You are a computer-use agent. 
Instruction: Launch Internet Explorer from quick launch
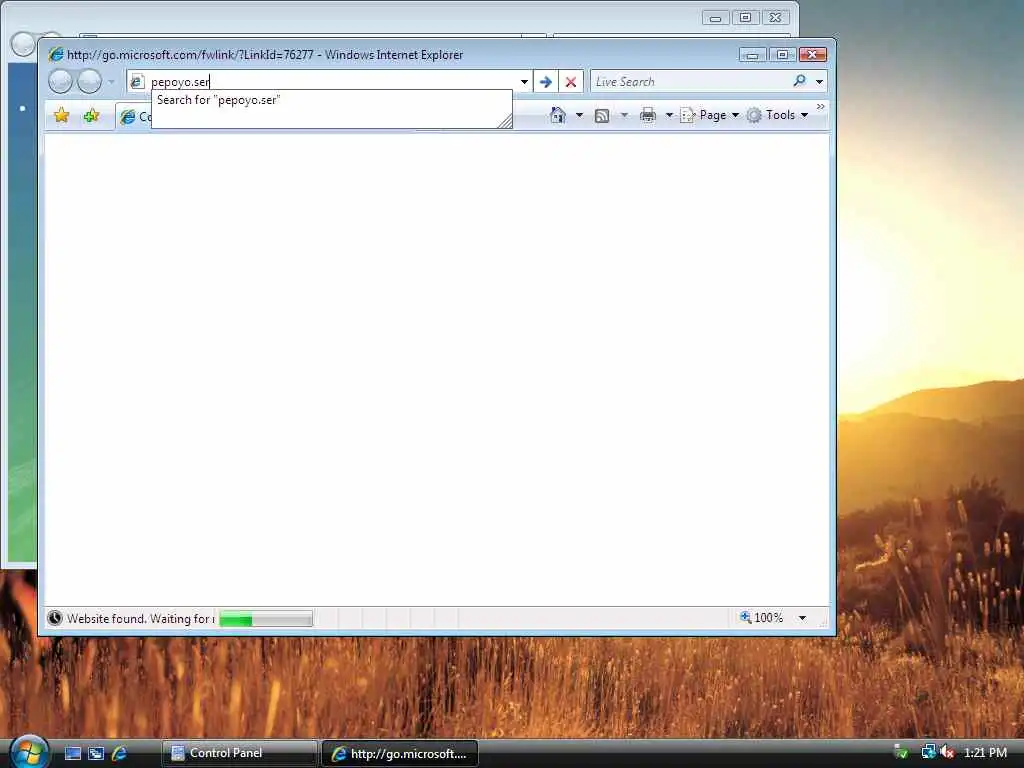pyautogui.click(x=120, y=753)
